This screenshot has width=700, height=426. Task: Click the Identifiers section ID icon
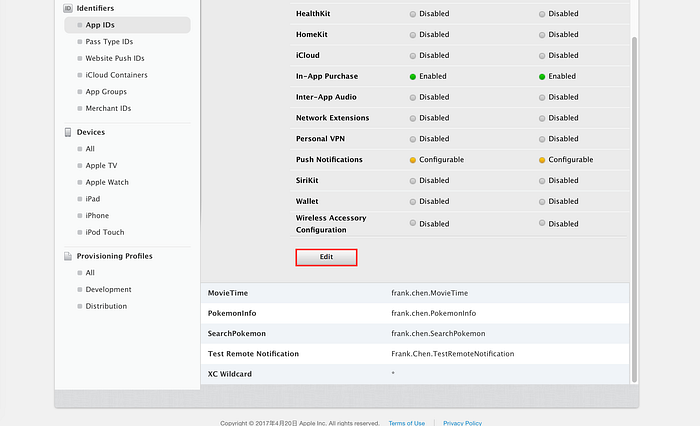[68, 8]
